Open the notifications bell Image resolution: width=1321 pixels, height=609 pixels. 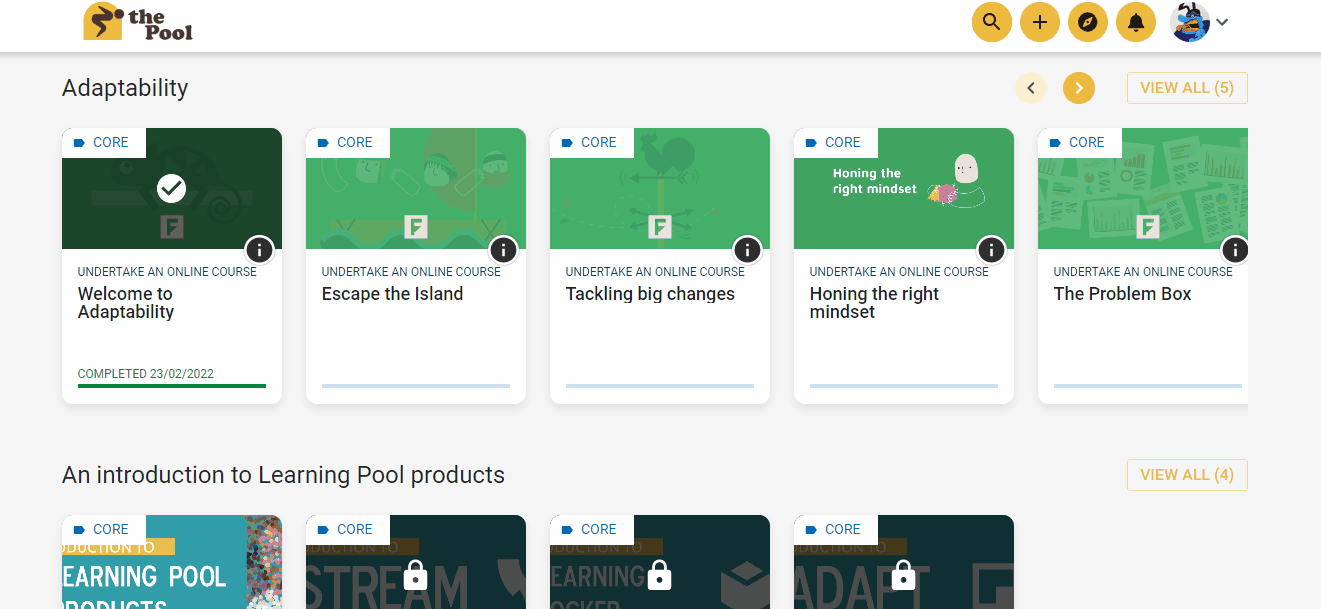coord(1135,22)
